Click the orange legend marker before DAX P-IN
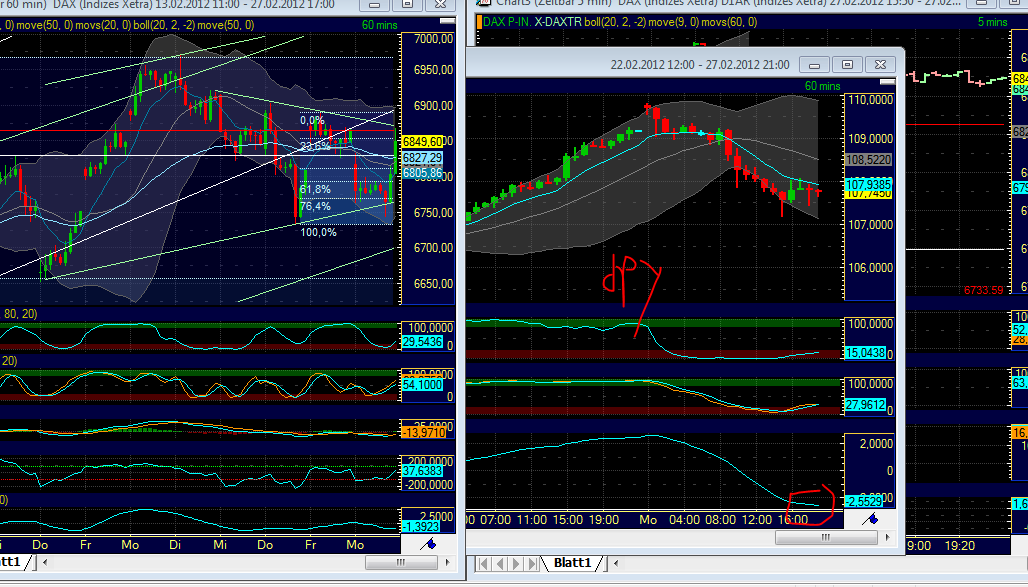The image size is (1028, 587). point(478,23)
